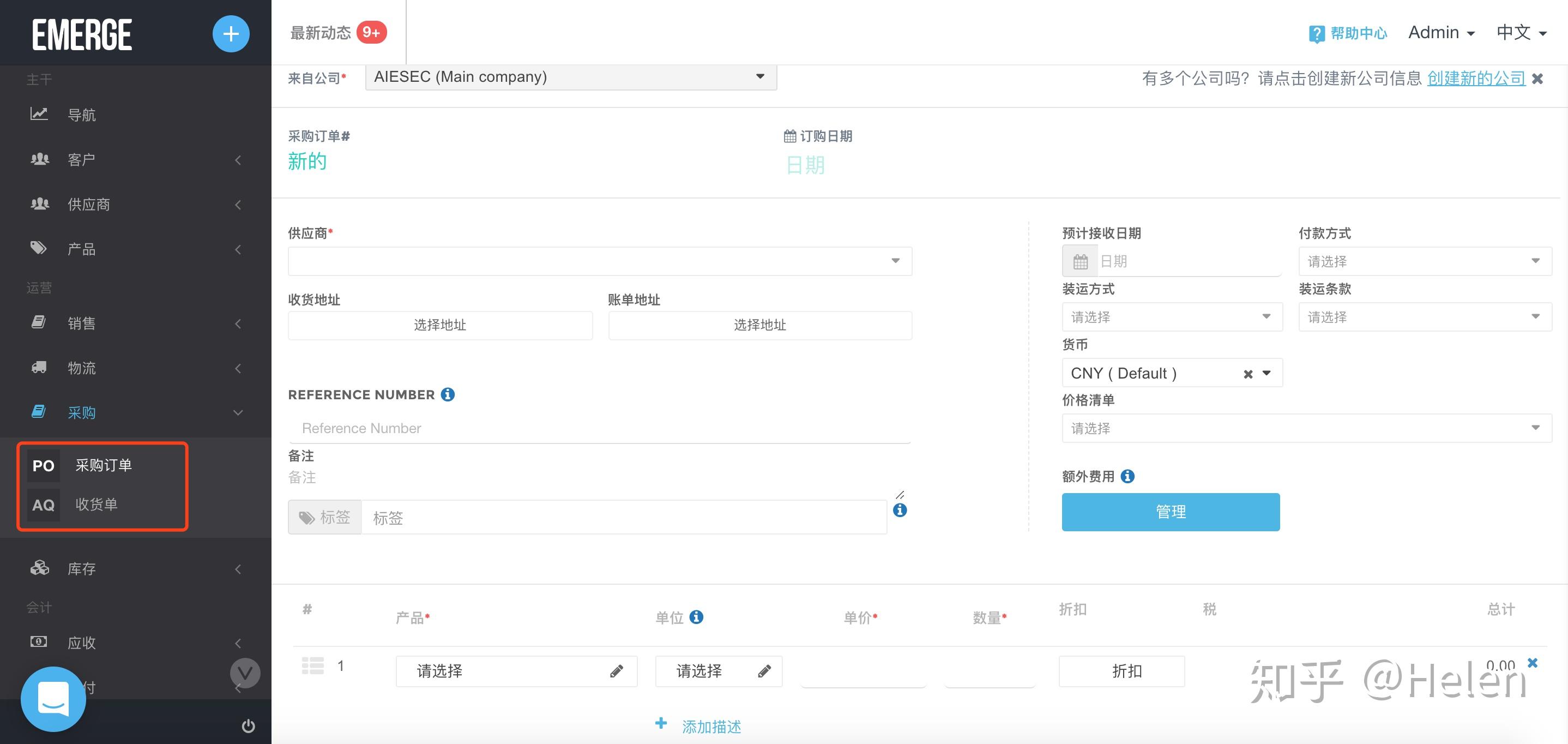
Task: Click the 订购日期 date field
Action: (x=805, y=164)
